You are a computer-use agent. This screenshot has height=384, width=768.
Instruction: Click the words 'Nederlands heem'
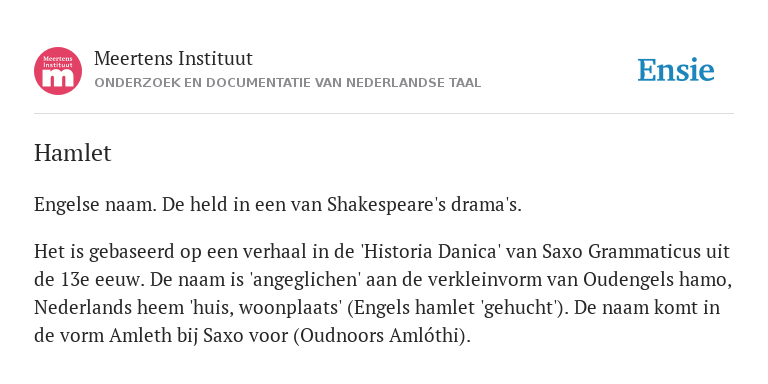[x=109, y=308]
